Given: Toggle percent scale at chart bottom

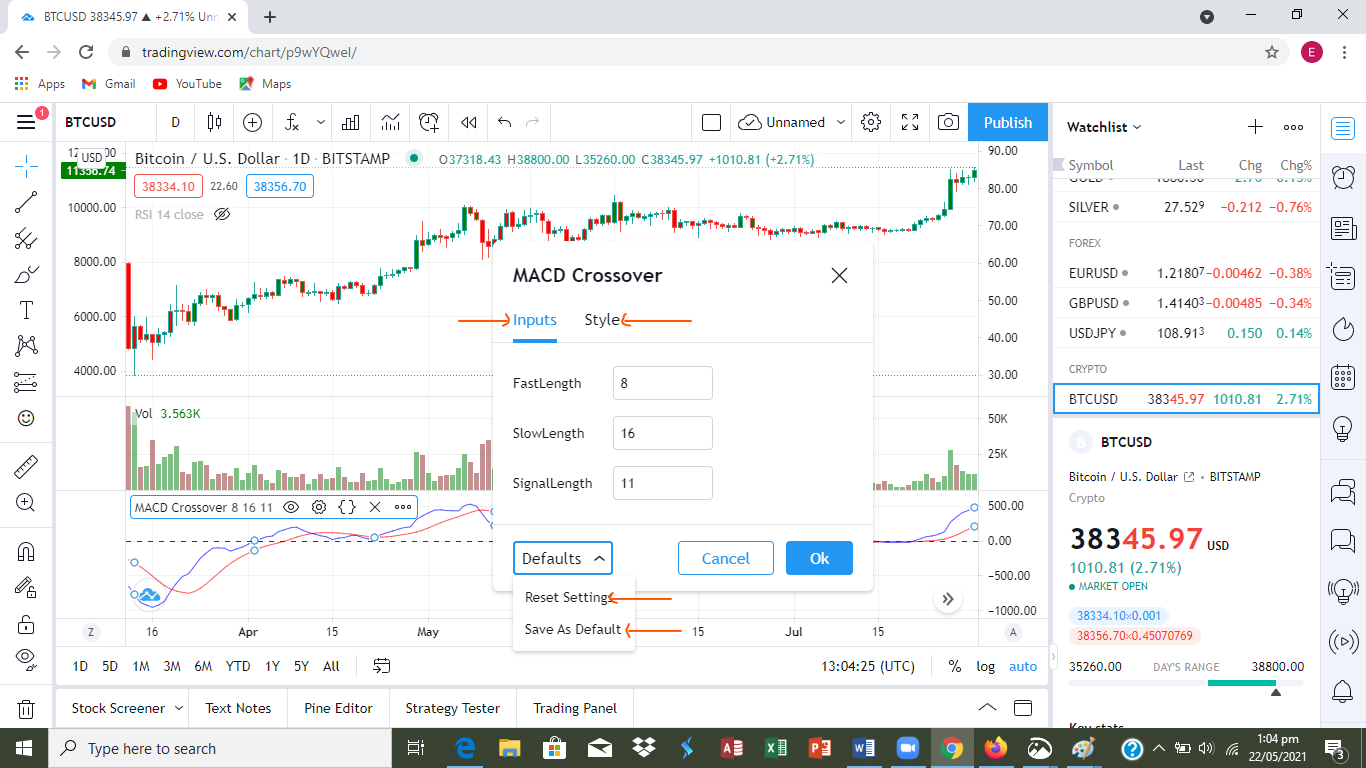Looking at the screenshot, I should pyautogui.click(x=955, y=666).
